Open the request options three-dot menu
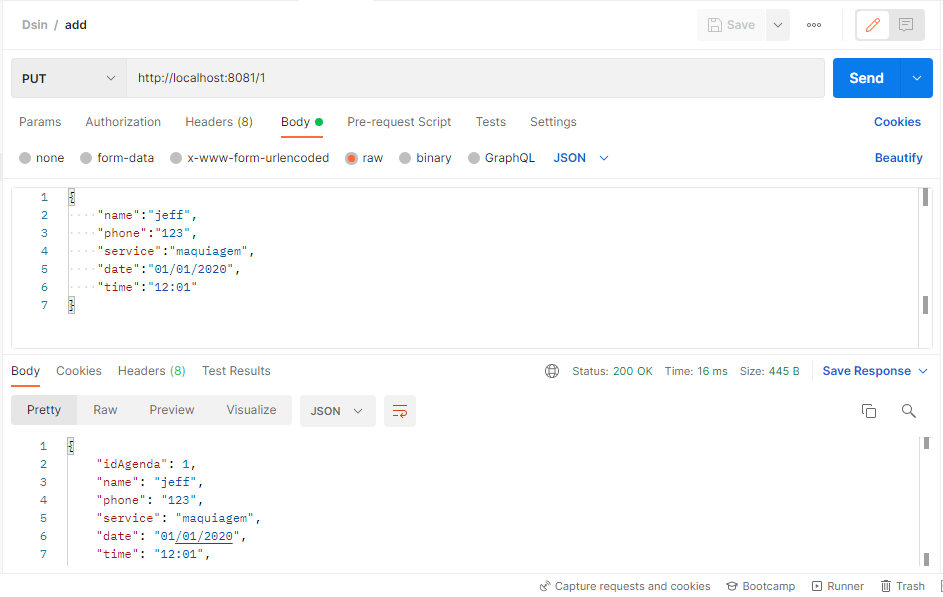This screenshot has height=597, width=943. tap(813, 24)
